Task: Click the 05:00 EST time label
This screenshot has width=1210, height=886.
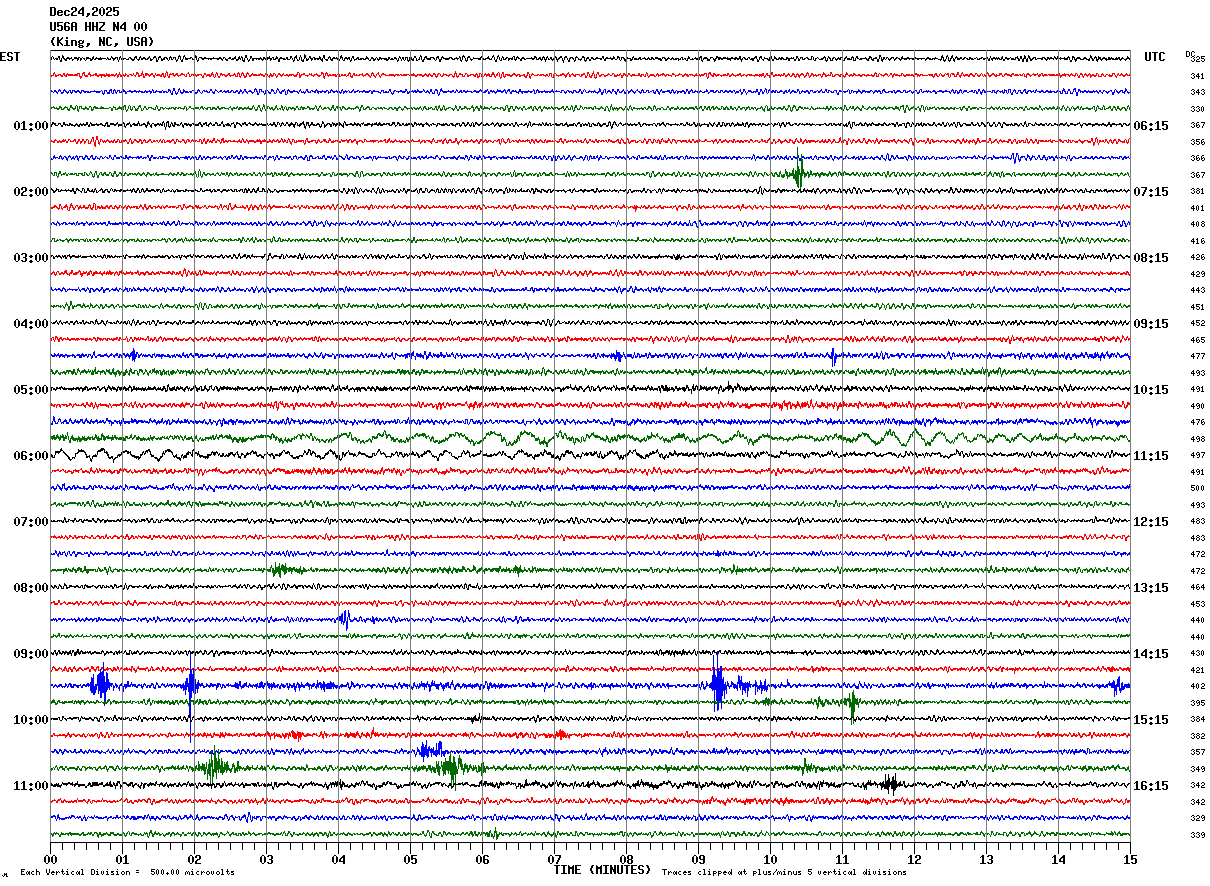Action: pos(30,390)
